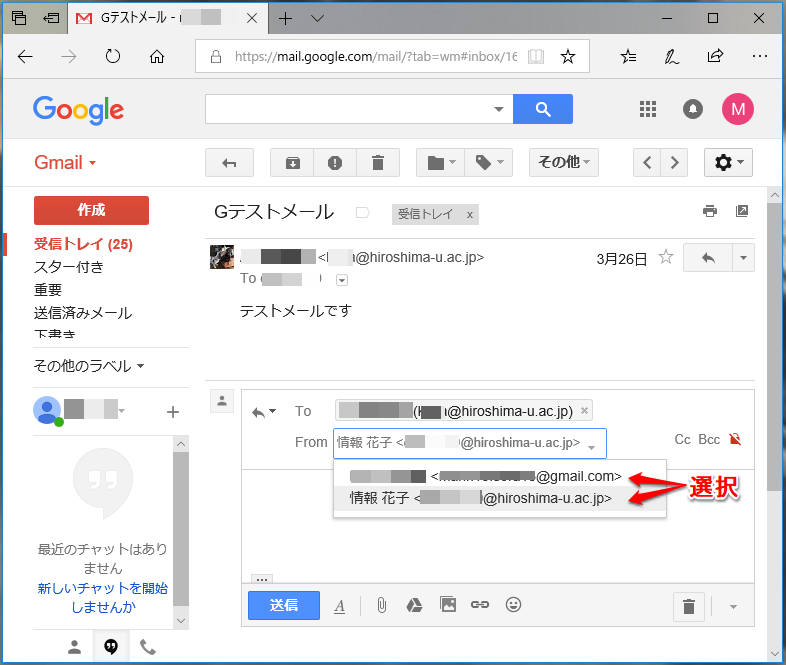Screen dimensions: 786x665
Task: Insert a link
Action: [480, 605]
